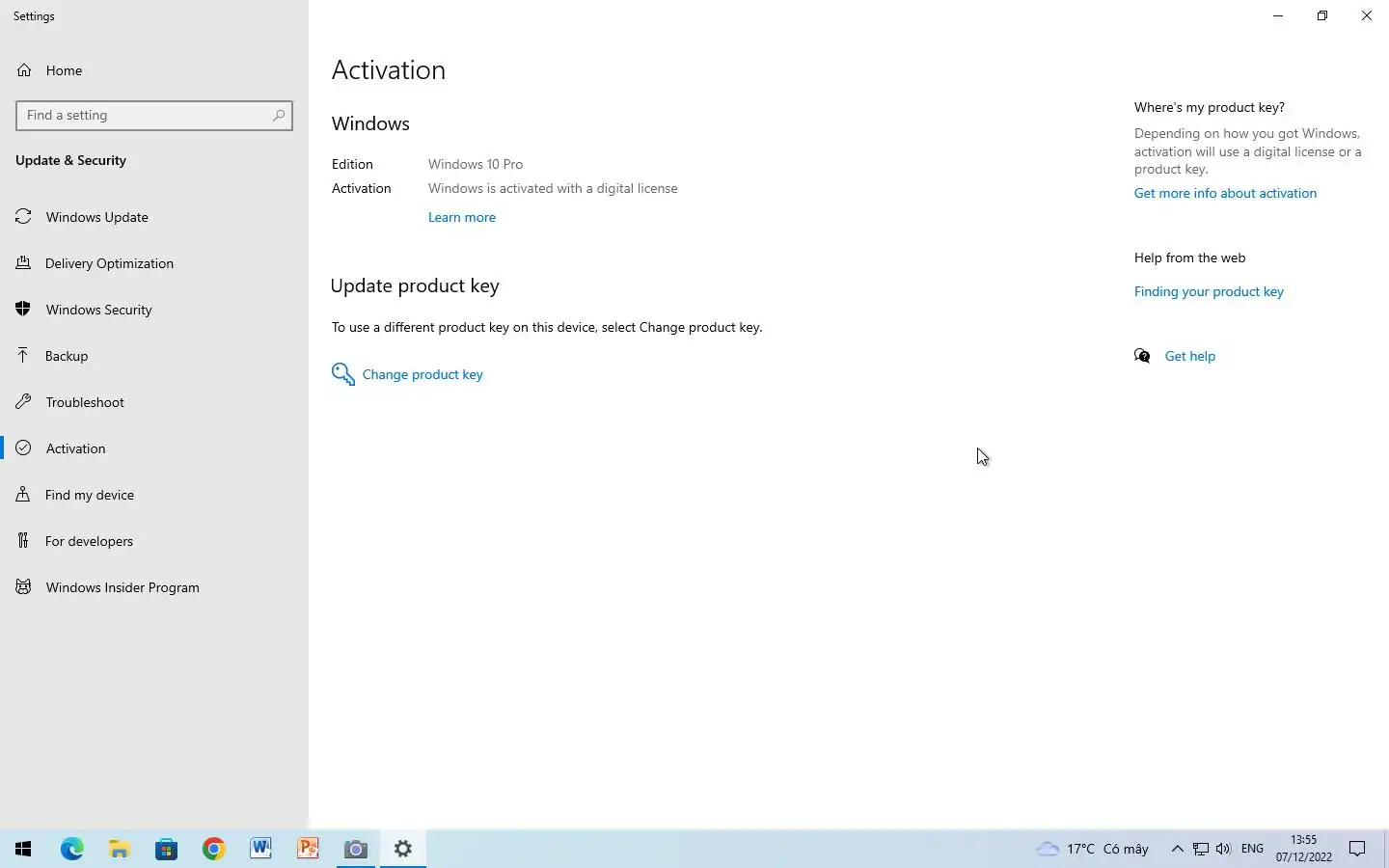Click the Find my device person icon
The height and width of the screenshot is (868, 1389).
tap(23, 495)
